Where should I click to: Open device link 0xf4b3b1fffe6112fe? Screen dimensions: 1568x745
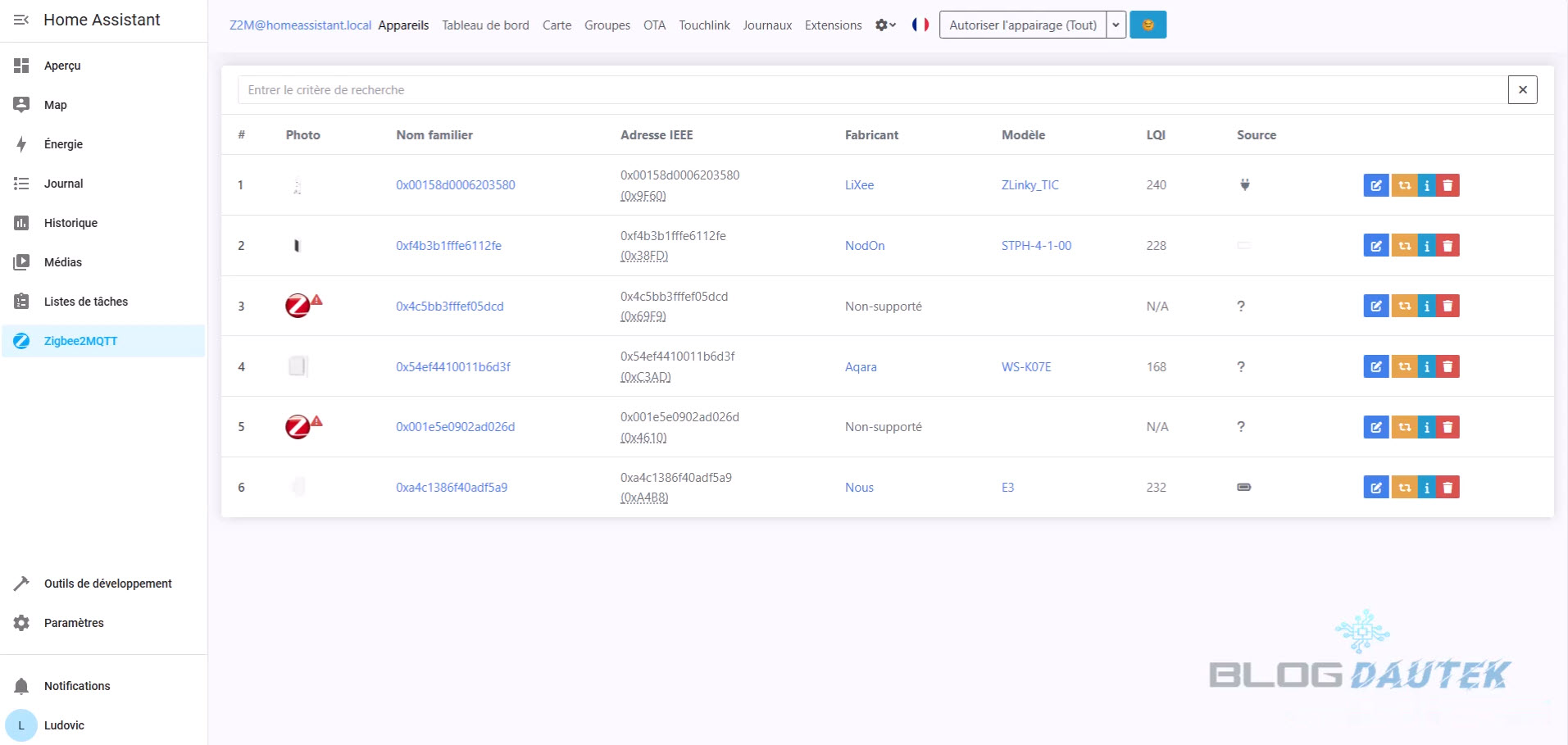448,246
